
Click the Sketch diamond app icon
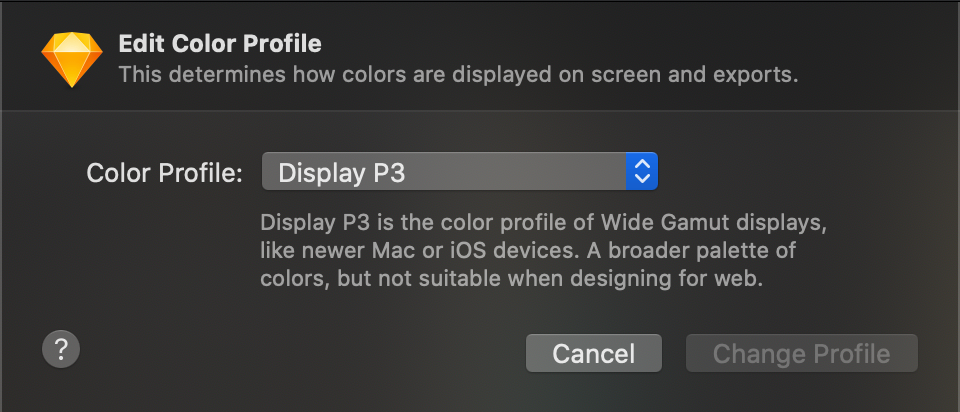[72, 59]
